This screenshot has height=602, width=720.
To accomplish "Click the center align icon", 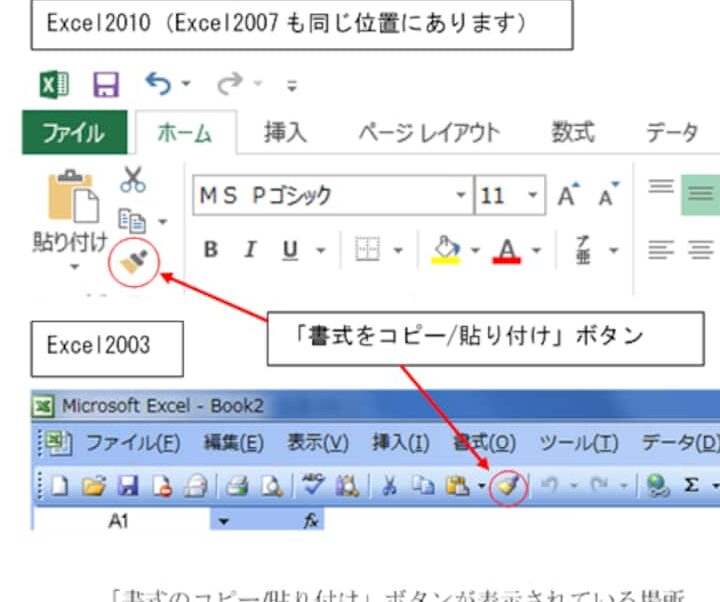I will click(x=701, y=250).
